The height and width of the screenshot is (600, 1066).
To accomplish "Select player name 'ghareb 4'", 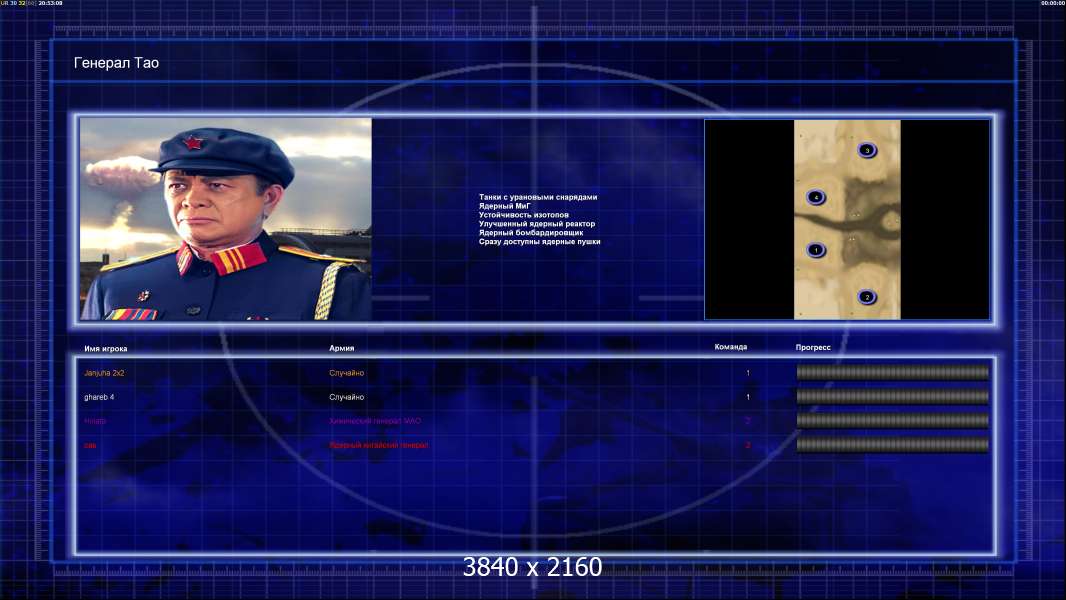I will [99, 397].
